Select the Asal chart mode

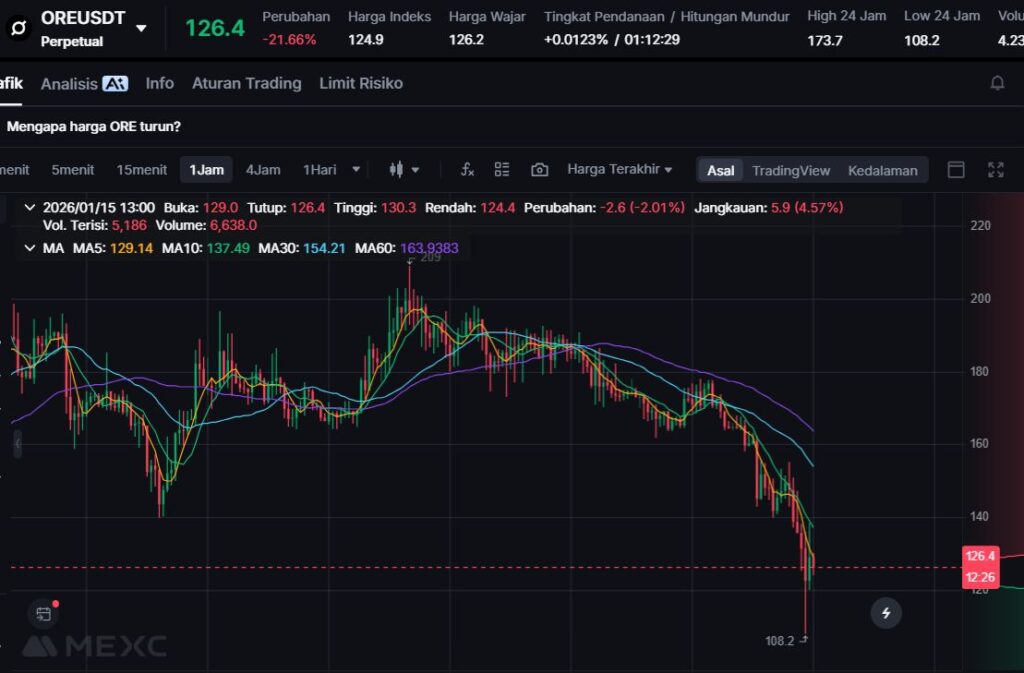[720, 170]
